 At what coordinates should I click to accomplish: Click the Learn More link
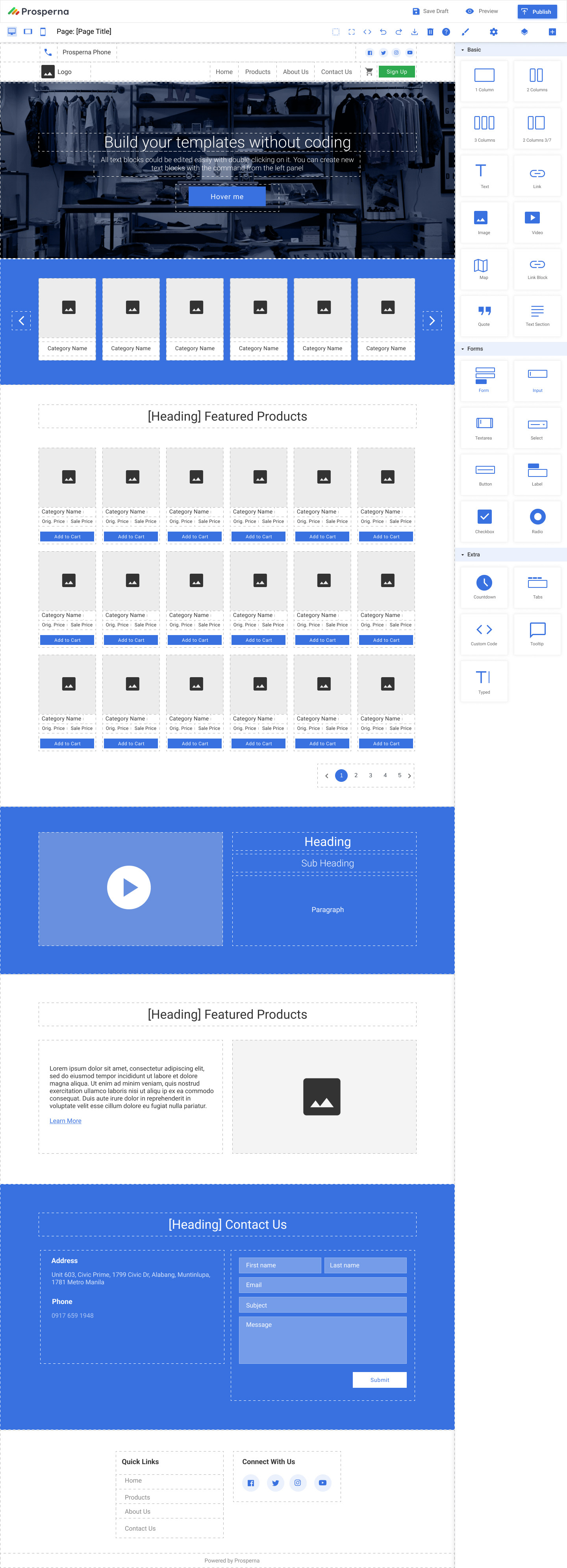click(x=65, y=1121)
